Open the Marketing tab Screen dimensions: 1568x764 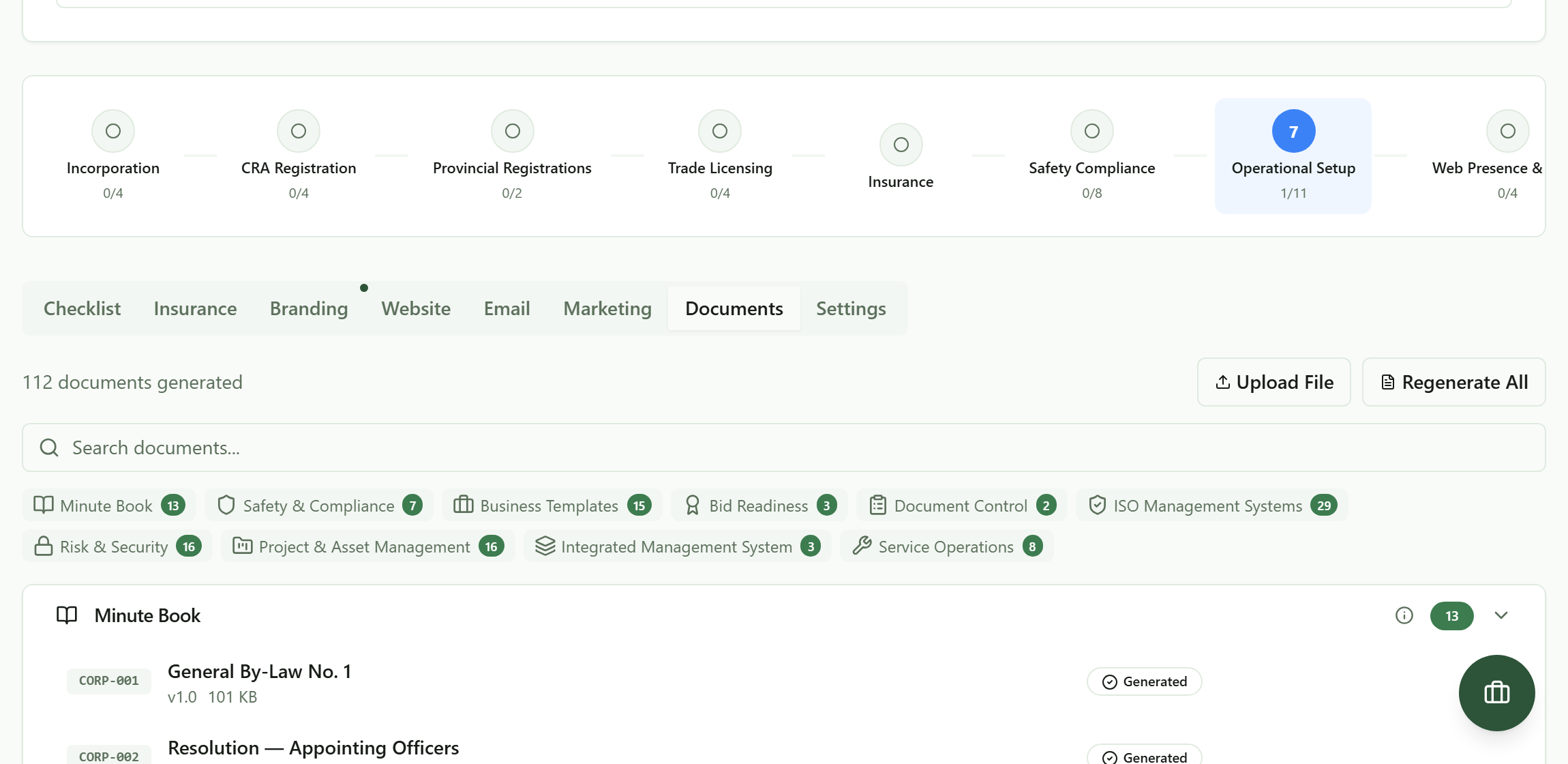point(607,308)
